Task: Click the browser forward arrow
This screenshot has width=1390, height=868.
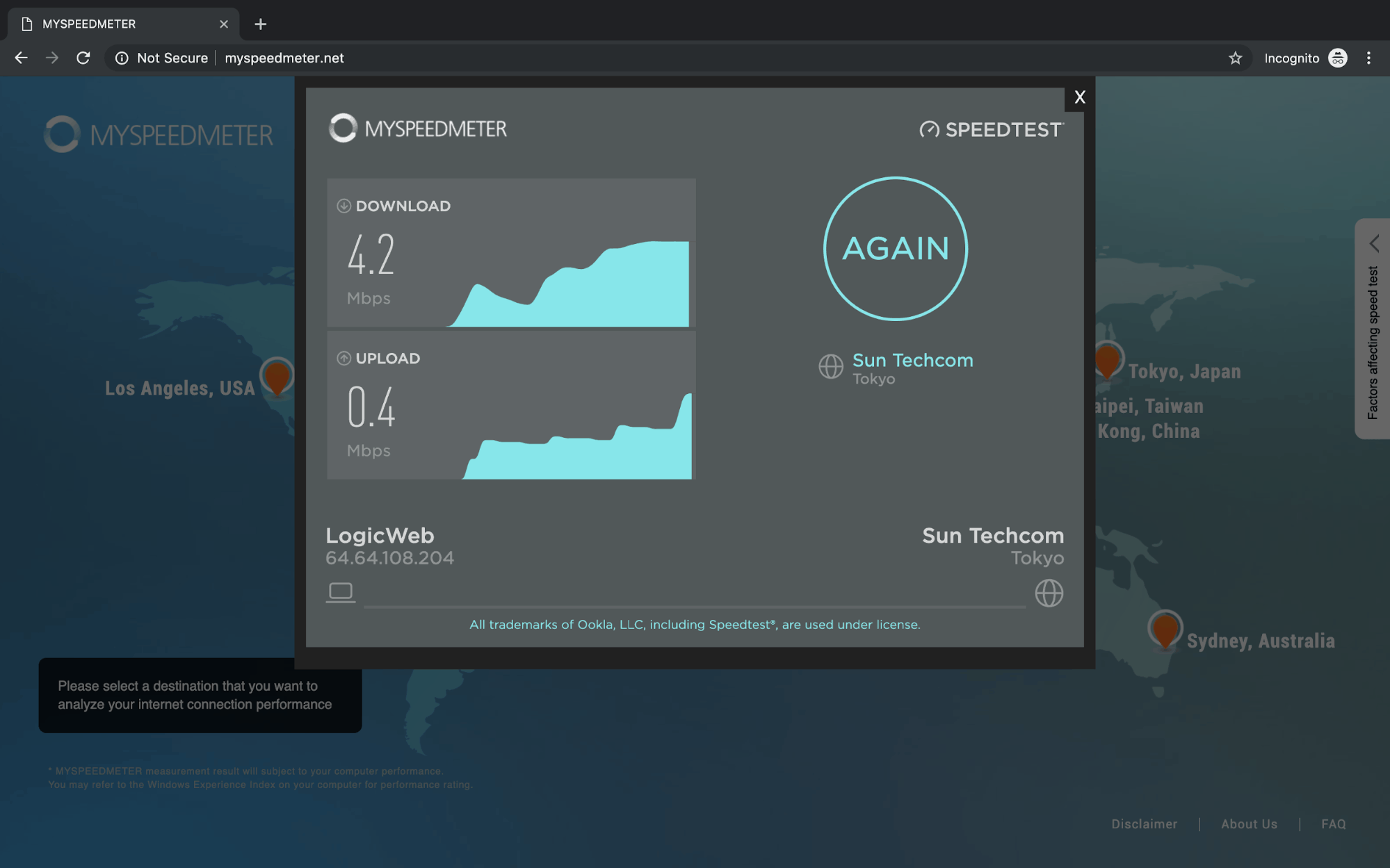Action: point(52,58)
